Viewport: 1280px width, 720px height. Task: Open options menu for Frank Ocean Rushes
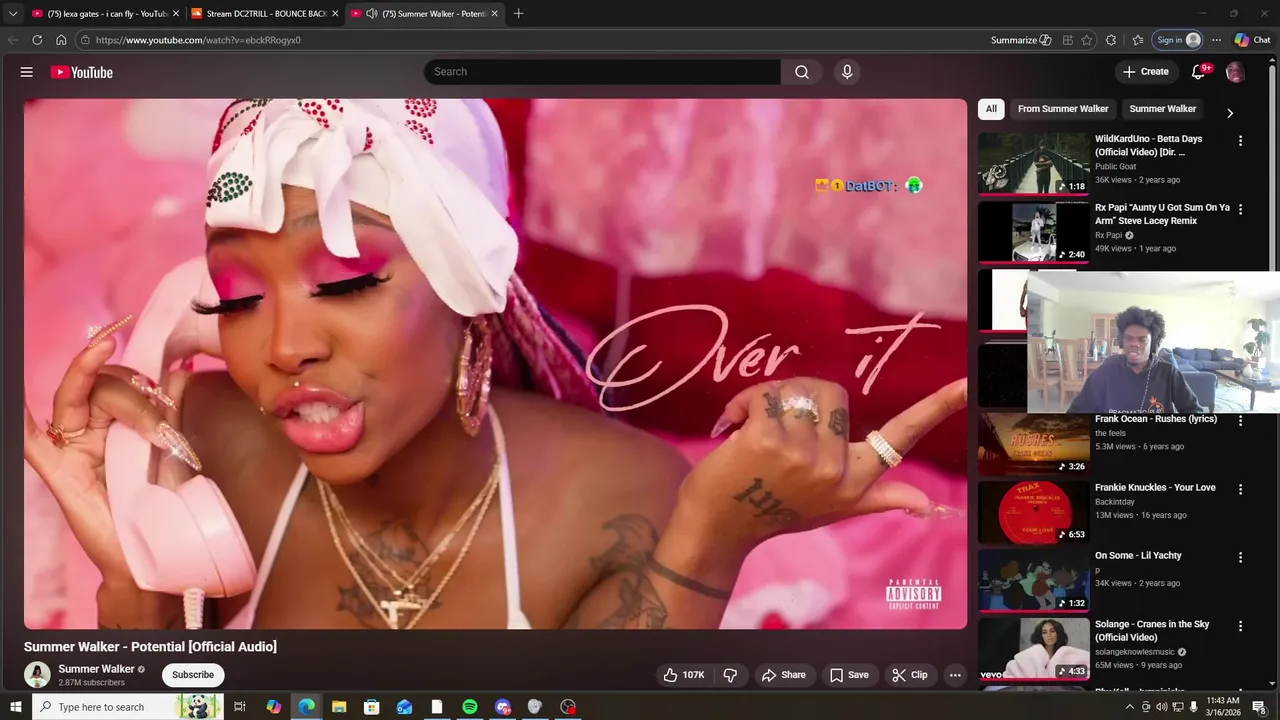(1241, 421)
